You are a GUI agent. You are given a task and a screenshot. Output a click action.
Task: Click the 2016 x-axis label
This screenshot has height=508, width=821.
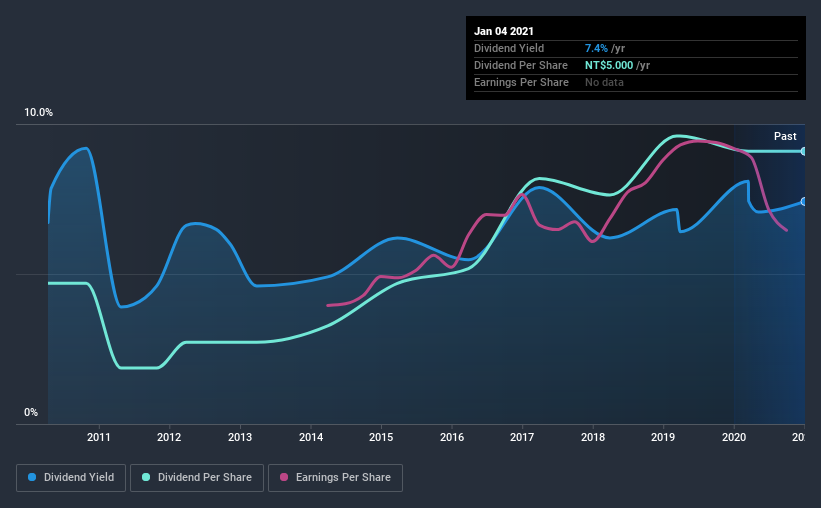[x=452, y=437]
